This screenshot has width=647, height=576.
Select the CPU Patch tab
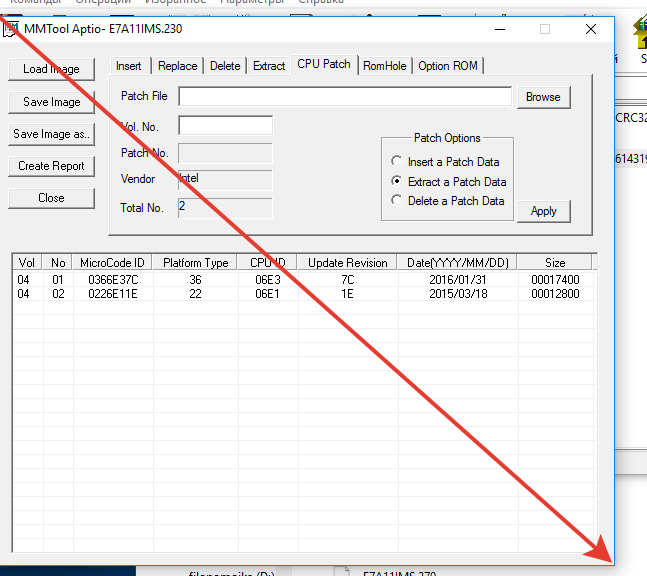coord(324,64)
